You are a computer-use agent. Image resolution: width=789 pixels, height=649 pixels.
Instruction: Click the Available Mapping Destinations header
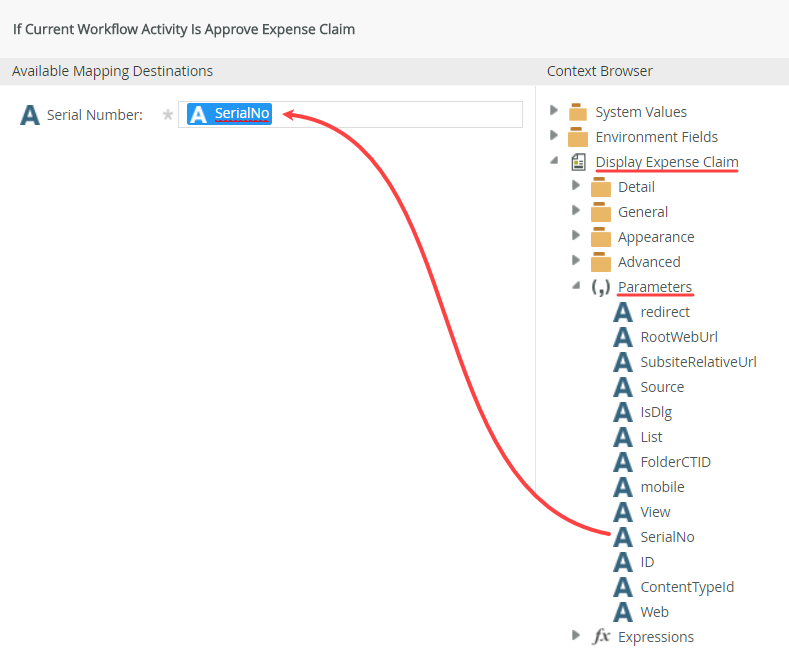(112, 71)
